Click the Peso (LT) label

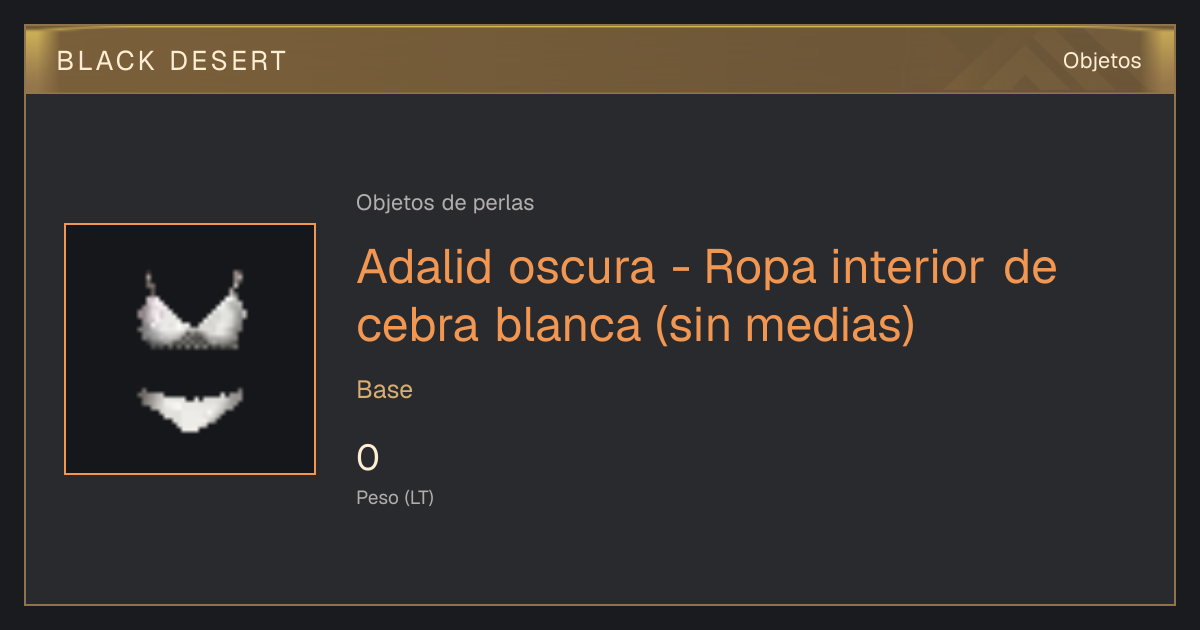pyautogui.click(x=395, y=497)
